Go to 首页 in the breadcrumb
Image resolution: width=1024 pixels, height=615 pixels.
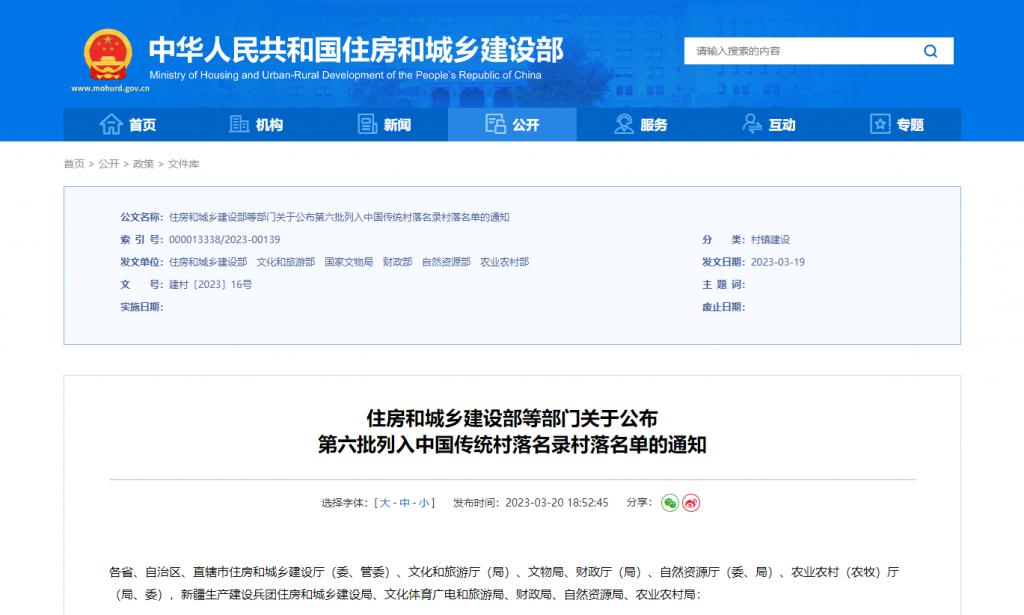(74, 164)
